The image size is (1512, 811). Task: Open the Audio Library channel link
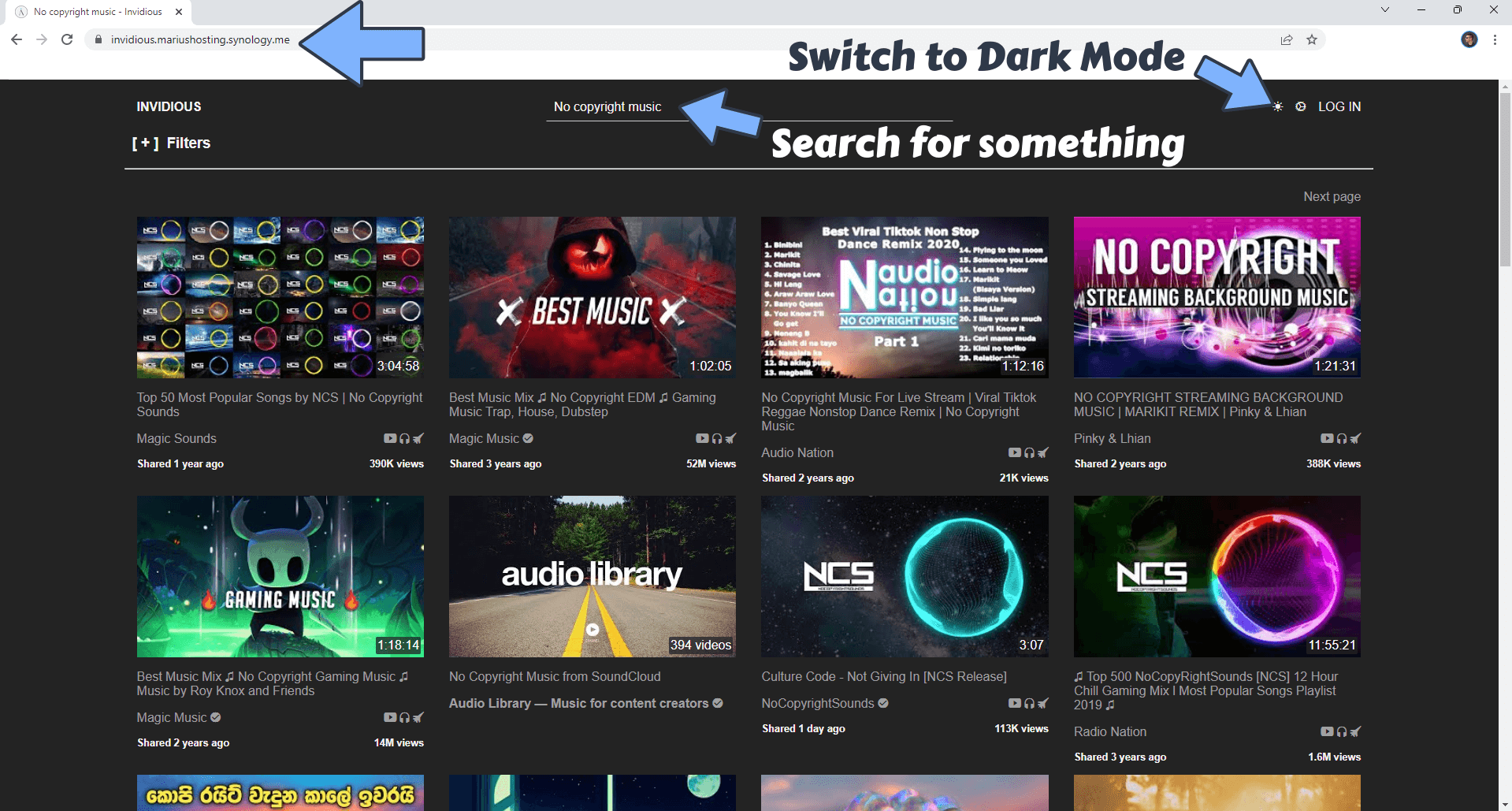[578, 703]
